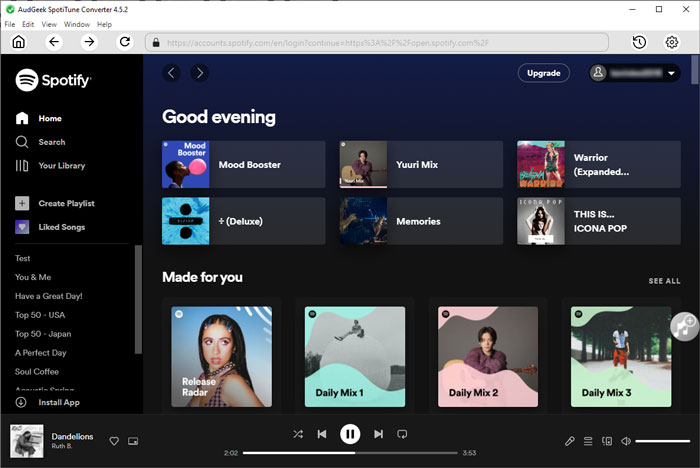Open the Warrior (Expanded...) album tile
Image resolution: width=700 pixels, height=468 pixels.
(x=599, y=164)
